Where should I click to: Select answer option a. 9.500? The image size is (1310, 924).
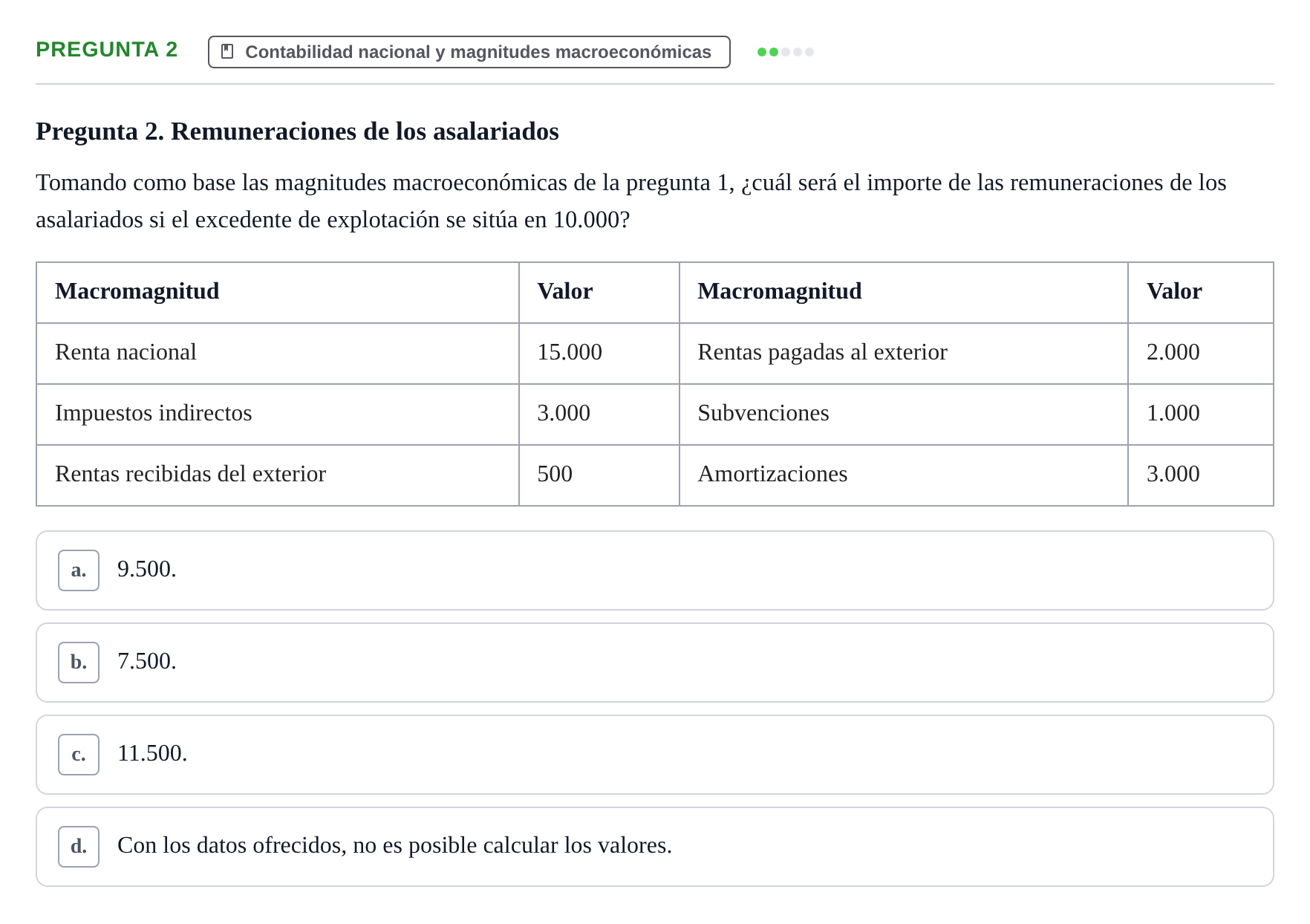pyautogui.click(x=654, y=570)
